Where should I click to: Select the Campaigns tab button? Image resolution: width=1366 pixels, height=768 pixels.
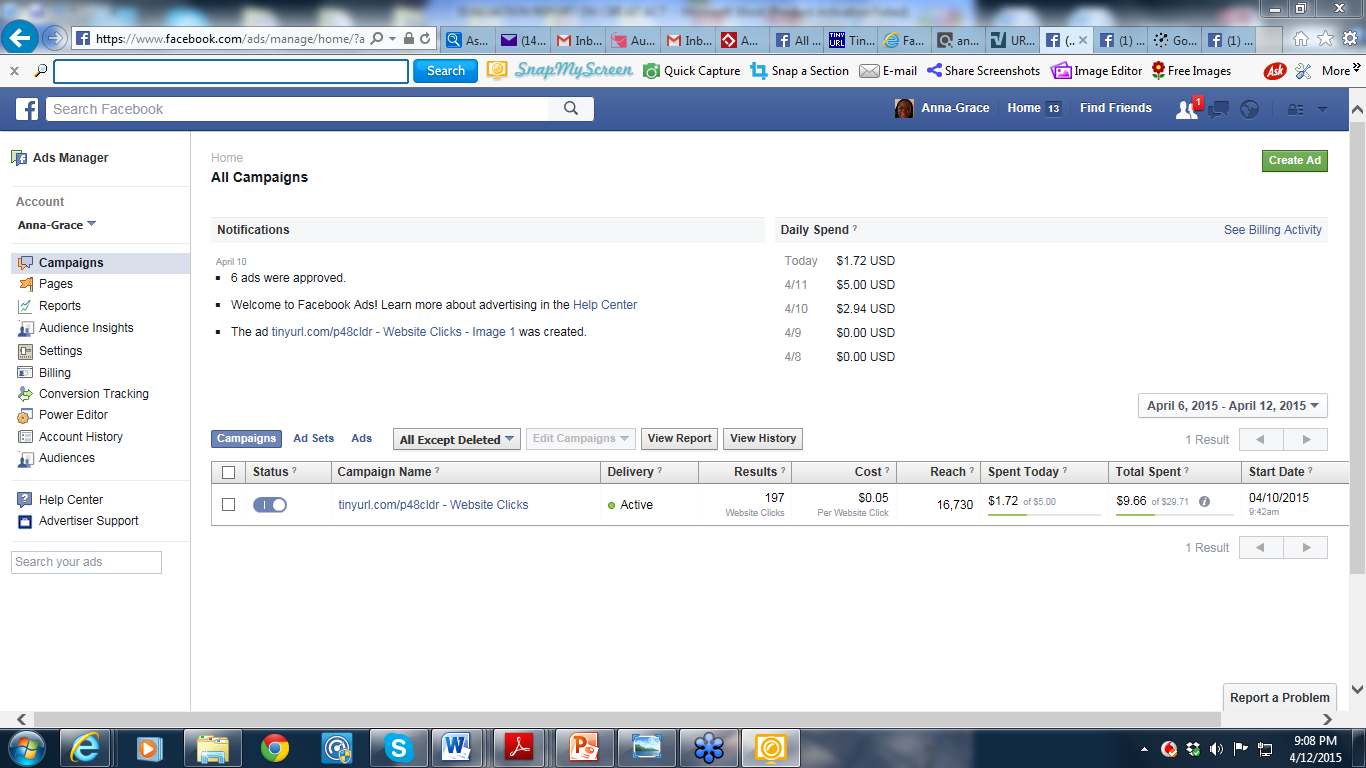246,439
